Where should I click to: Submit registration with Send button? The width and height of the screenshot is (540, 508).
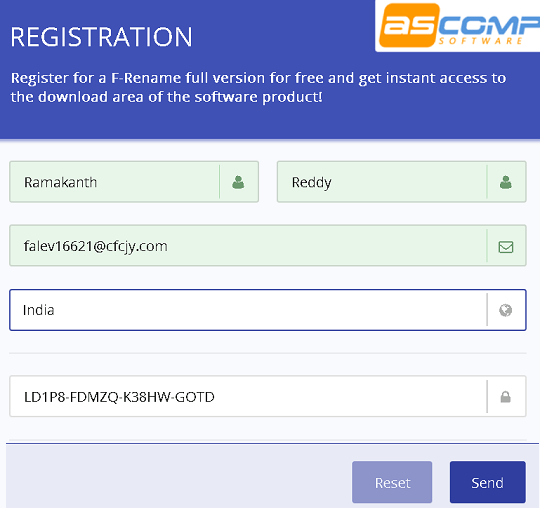pyautogui.click(x=488, y=482)
